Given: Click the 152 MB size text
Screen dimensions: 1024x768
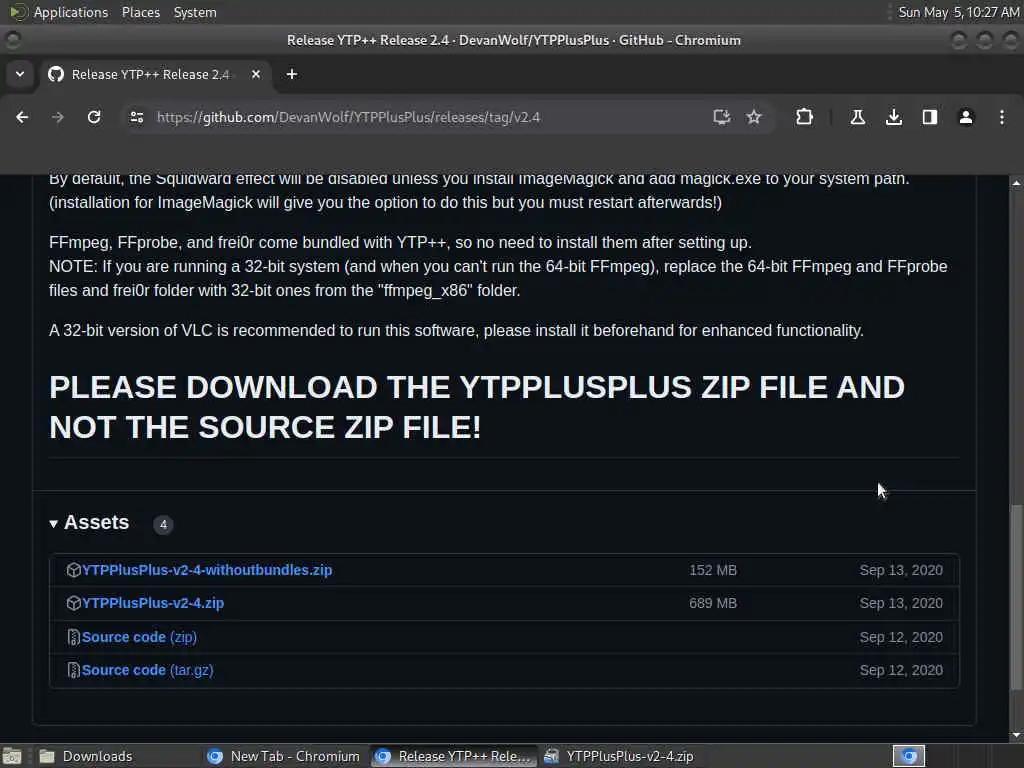Looking at the screenshot, I should coord(712,570).
